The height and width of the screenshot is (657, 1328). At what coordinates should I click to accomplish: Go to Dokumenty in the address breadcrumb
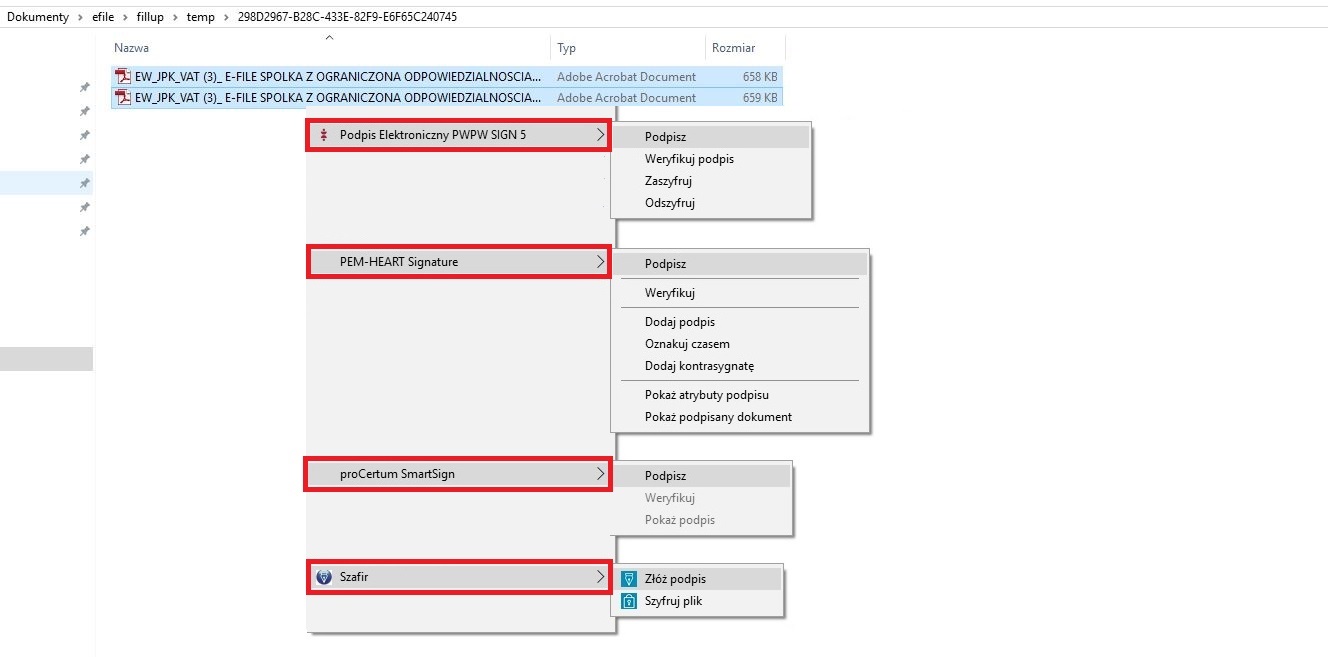coord(38,17)
